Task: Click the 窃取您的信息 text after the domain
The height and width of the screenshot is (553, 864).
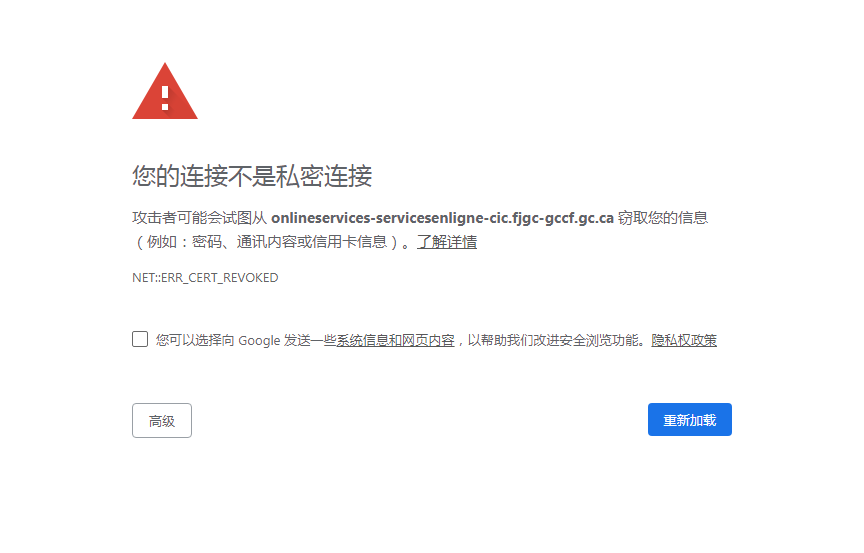Action: [x=662, y=218]
